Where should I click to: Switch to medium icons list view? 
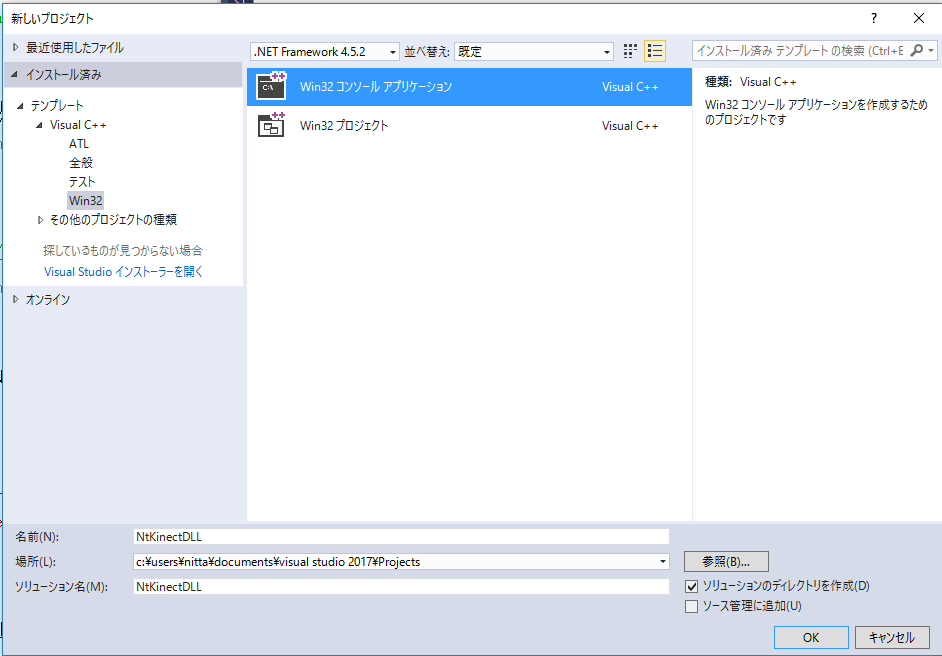coord(655,51)
